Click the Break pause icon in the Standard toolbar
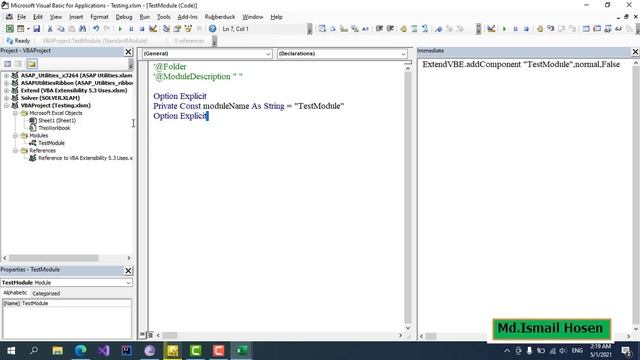The image size is (640, 360). (131, 29)
